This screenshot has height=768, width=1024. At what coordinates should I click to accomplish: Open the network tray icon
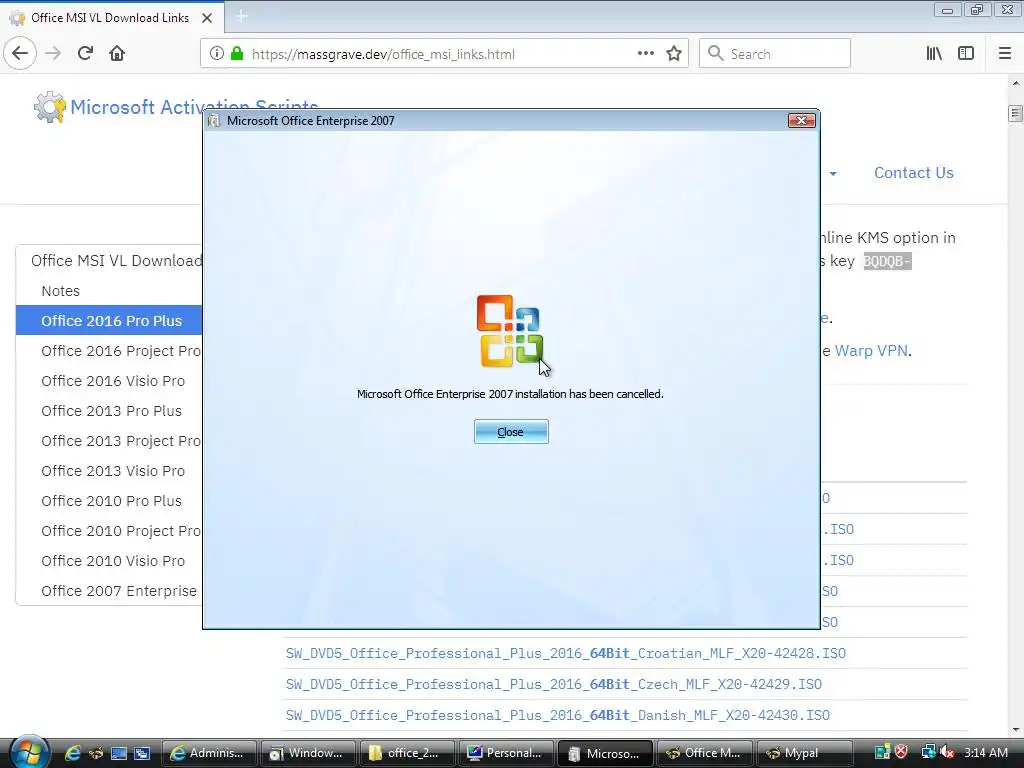pos(928,752)
